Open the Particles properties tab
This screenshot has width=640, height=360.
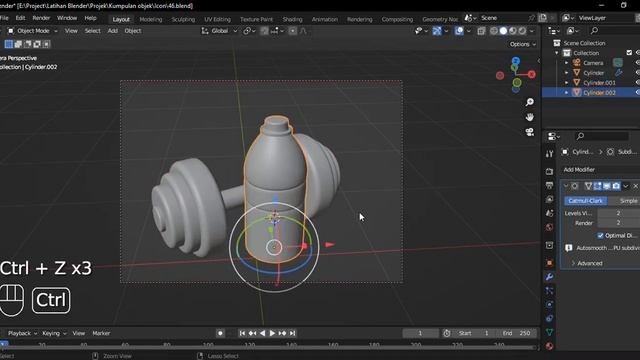pos(549,291)
